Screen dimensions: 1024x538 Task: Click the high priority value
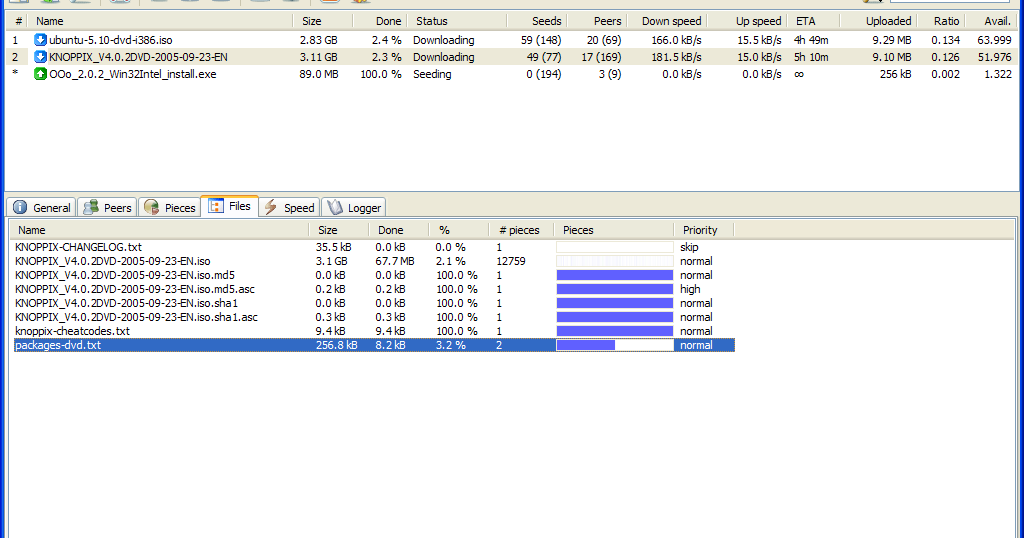pos(690,289)
